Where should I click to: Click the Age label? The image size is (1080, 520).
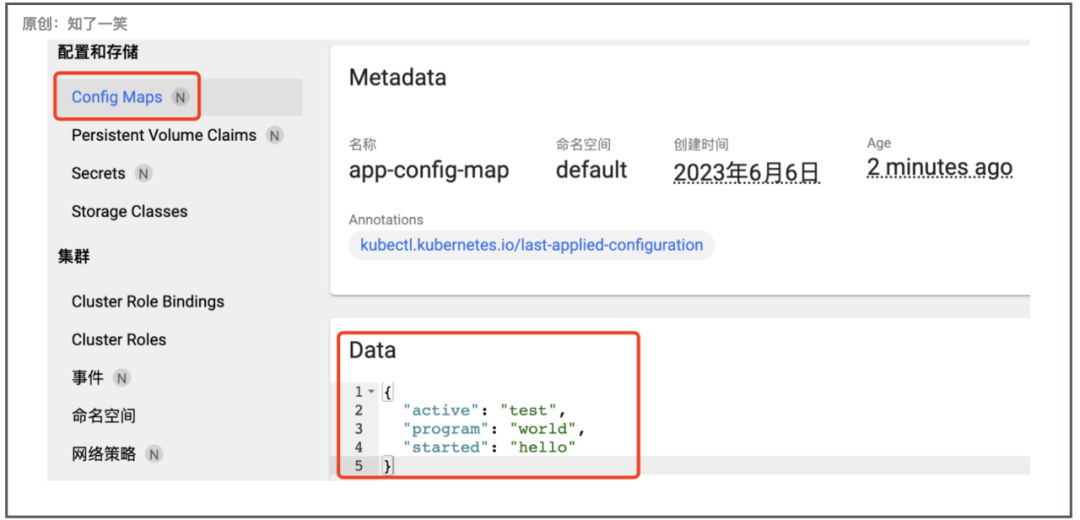879,143
